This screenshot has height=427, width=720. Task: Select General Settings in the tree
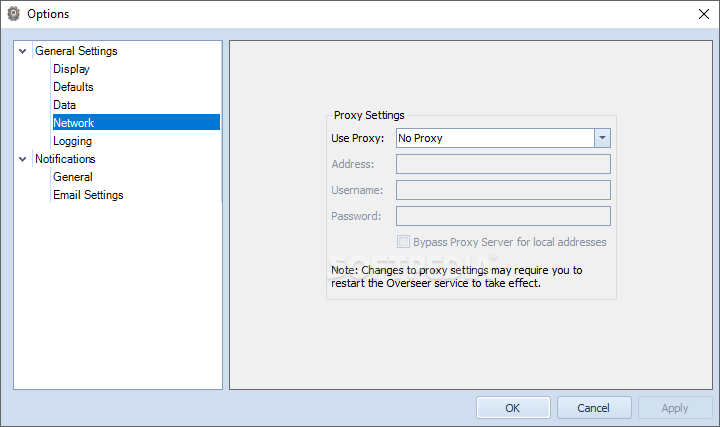(x=76, y=51)
